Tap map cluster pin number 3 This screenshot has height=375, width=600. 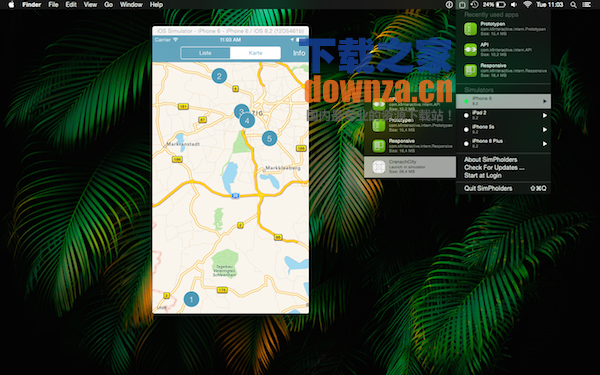click(x=240, y=111)
